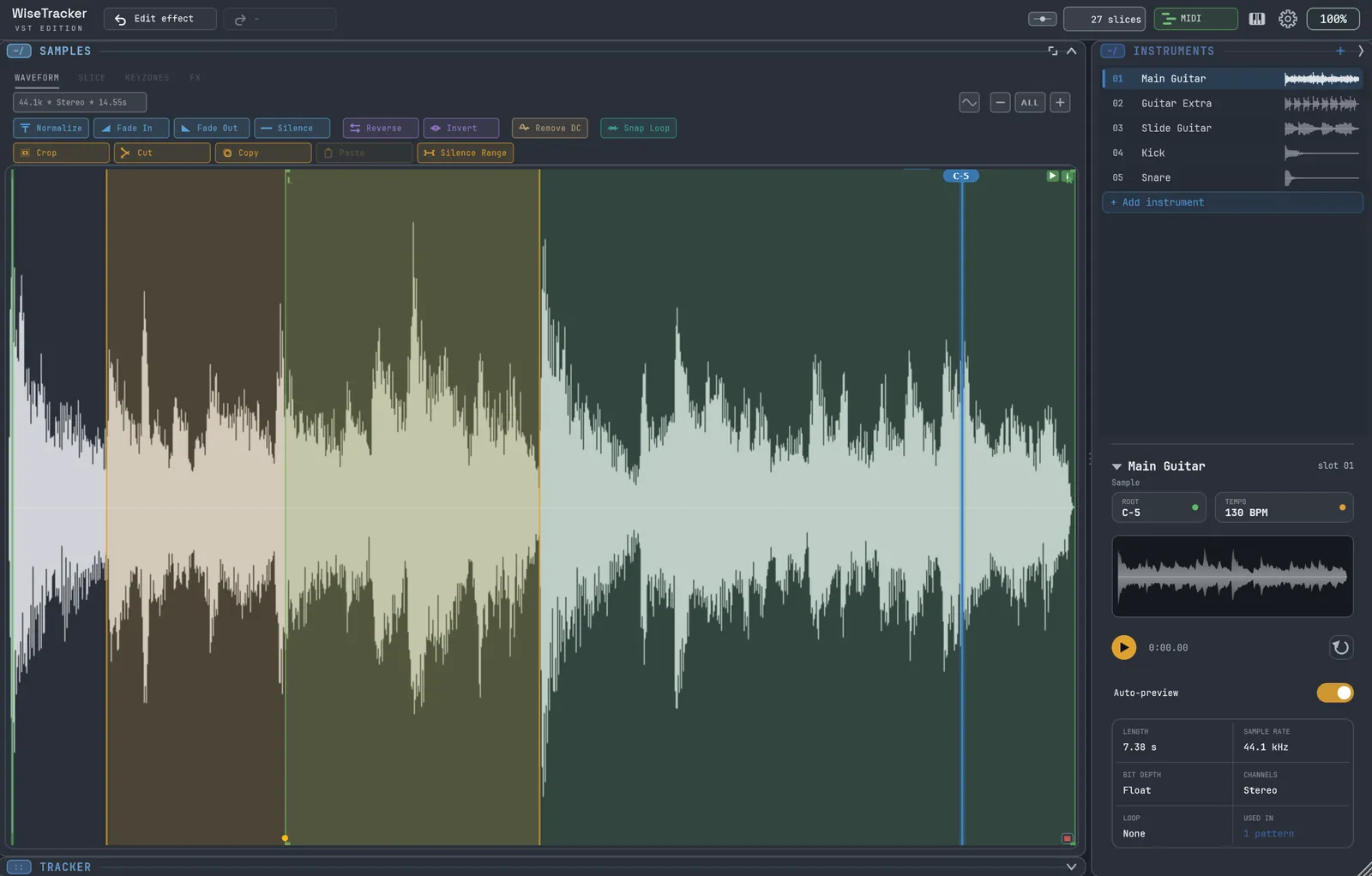Screen dimensions: 1372x876
Task: Expand the Instruments panel chevron
Action: tap(1361, 51)
